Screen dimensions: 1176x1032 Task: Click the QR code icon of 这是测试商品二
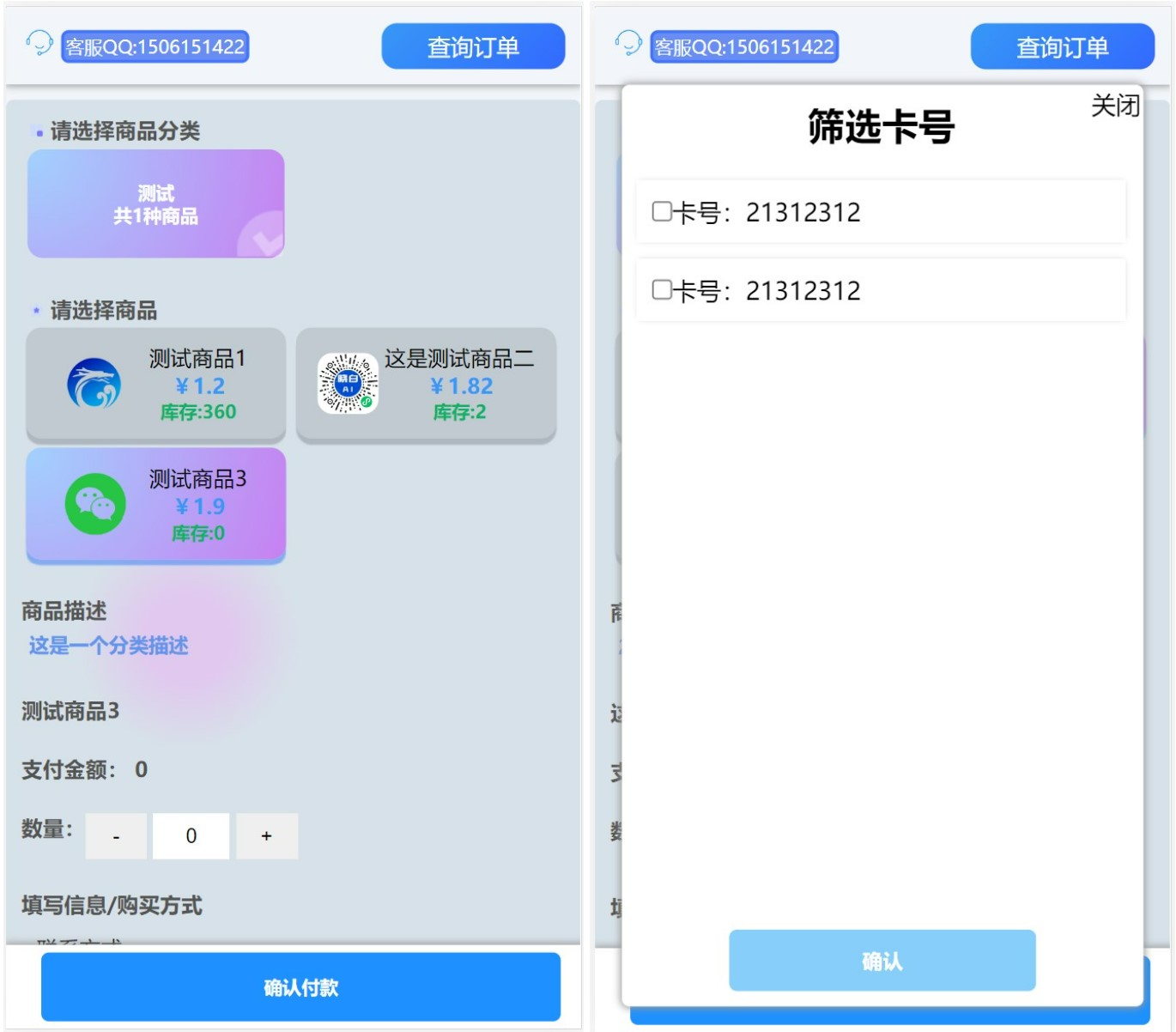coord(348,384)
